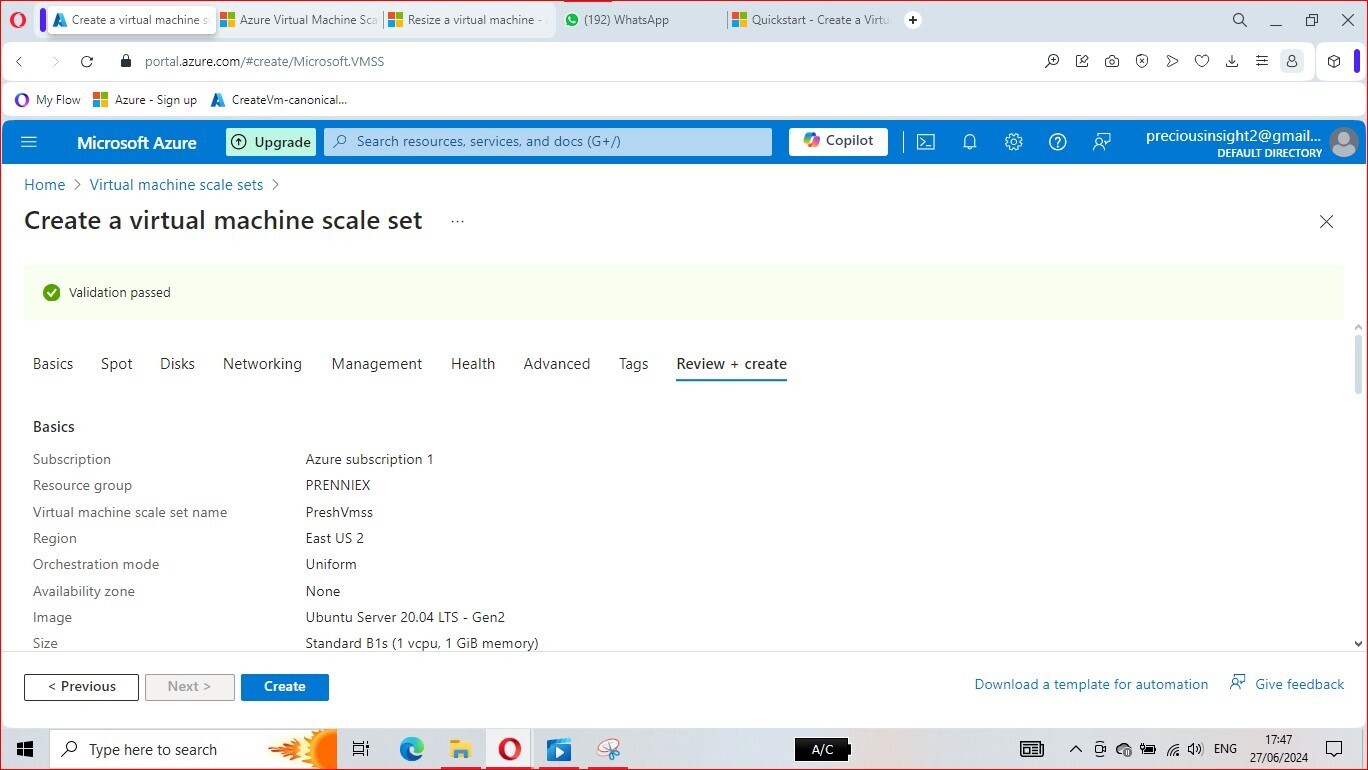Click the Azure search resources box
Viewport: 1368px width, 770px height.
pyautogui.click(x=548, y=142)
